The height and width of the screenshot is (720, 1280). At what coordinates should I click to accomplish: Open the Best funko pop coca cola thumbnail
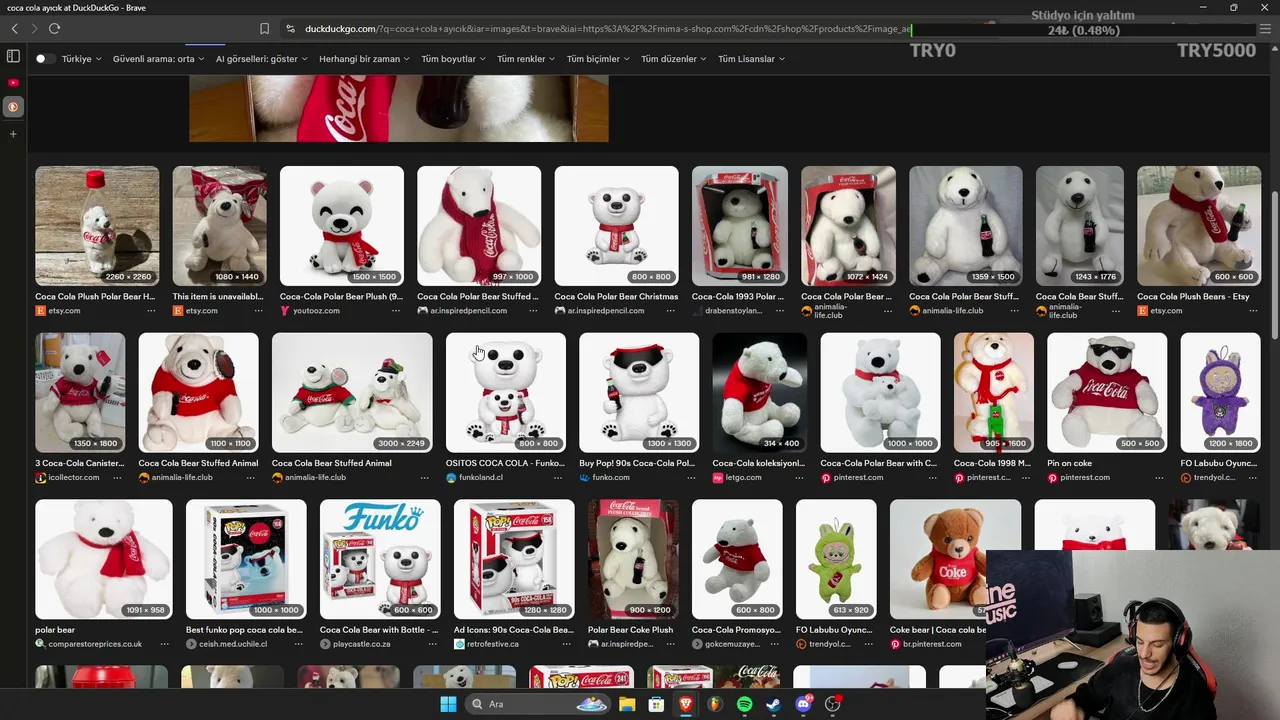(x=246, y=560)
